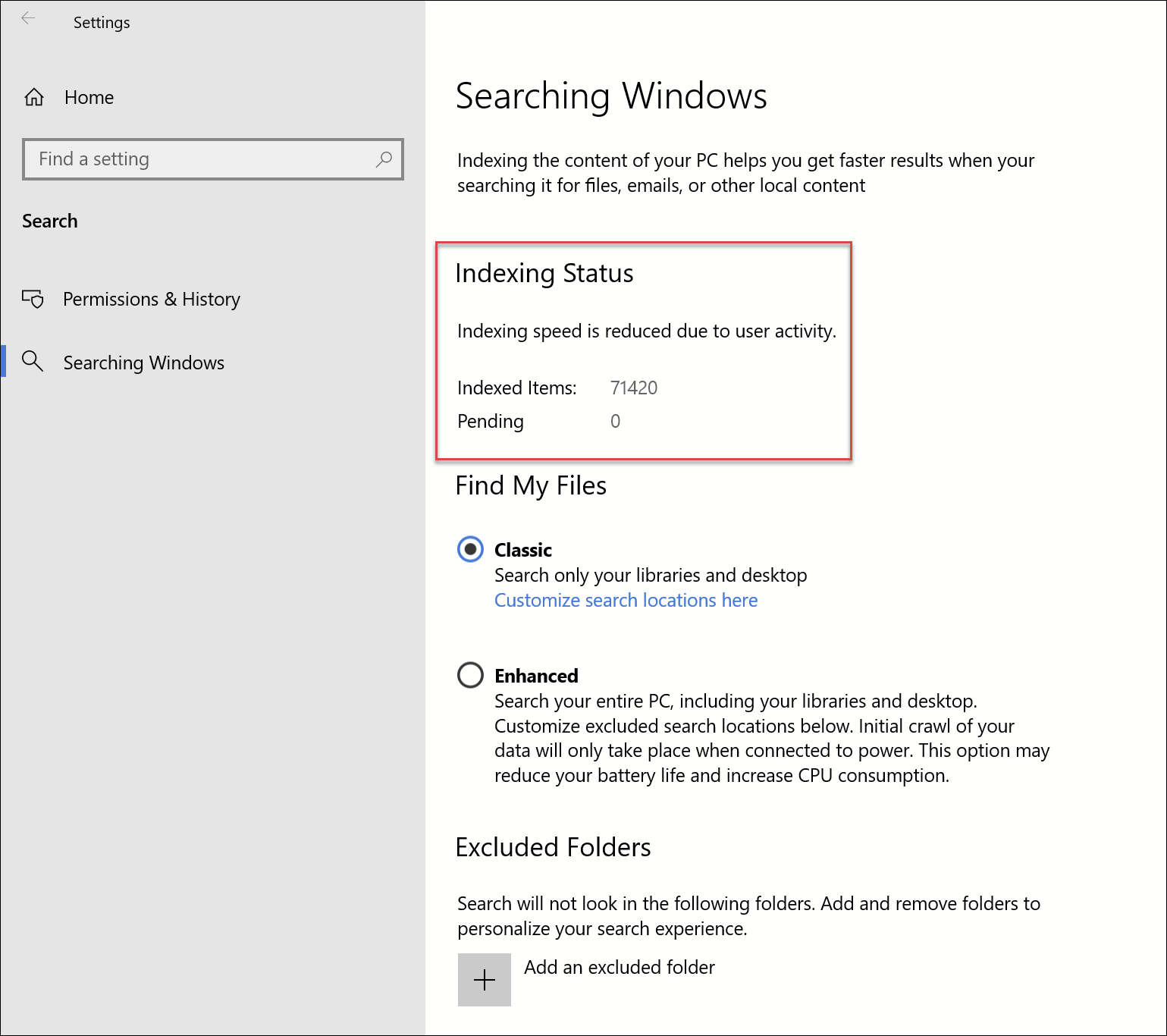1167x1036 pixels.
Task: Click the plus icon to add excluded folder
Action: 484,979
